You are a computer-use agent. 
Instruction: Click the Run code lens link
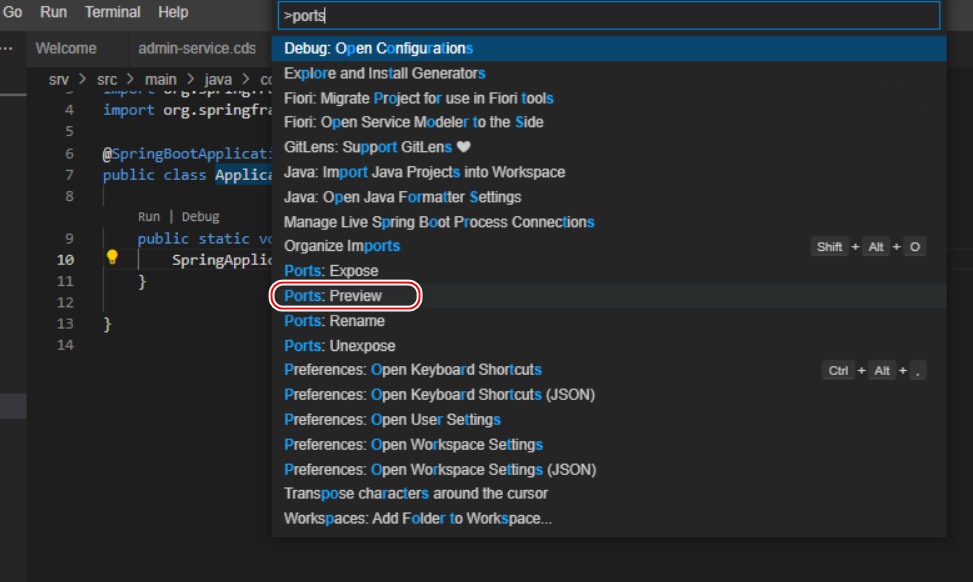pyautogui.click(x=148, y=217)
